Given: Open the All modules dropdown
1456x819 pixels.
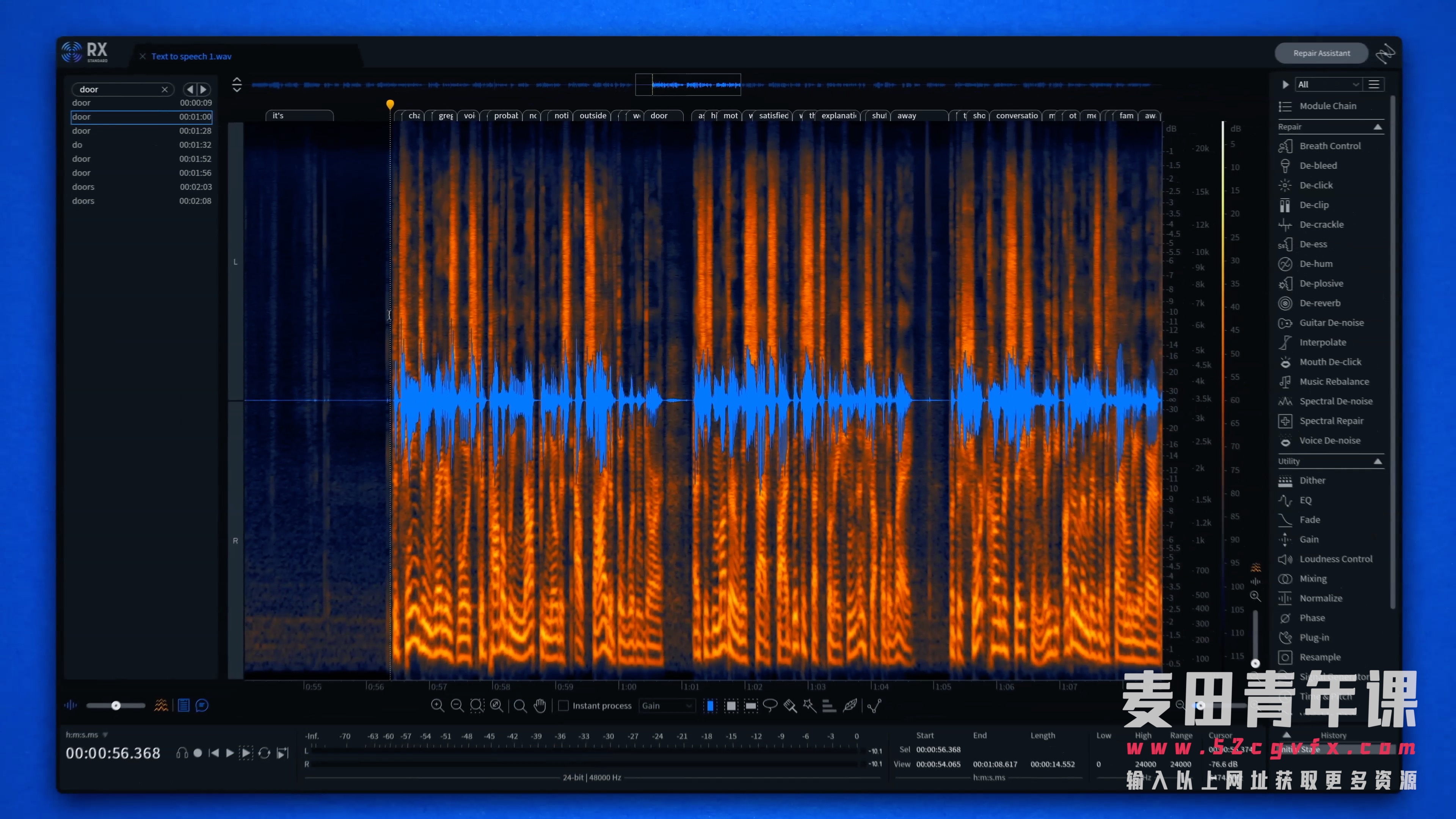Looking at the screenshot, I should (x=1326, y=84).
